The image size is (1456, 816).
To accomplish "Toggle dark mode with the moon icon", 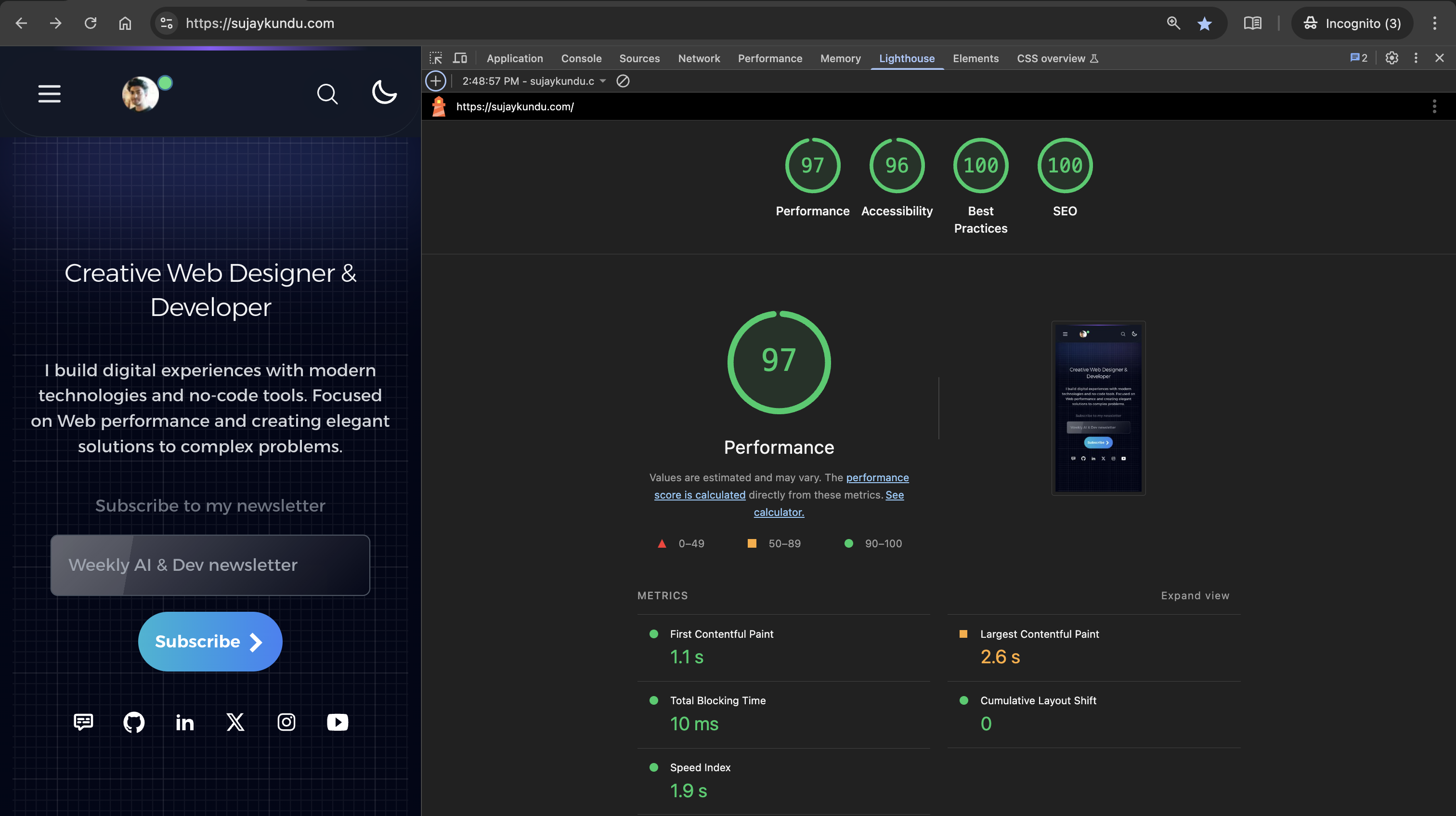I will (x=384, y=92).
